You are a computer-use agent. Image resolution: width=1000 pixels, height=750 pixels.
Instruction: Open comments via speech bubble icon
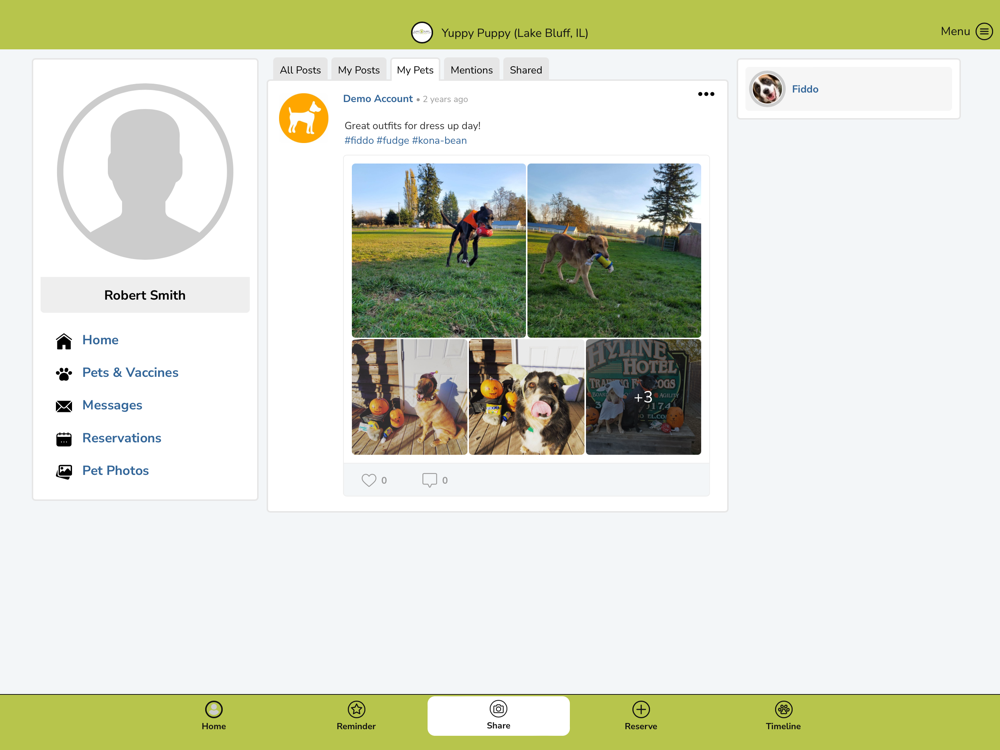(429, 480)
